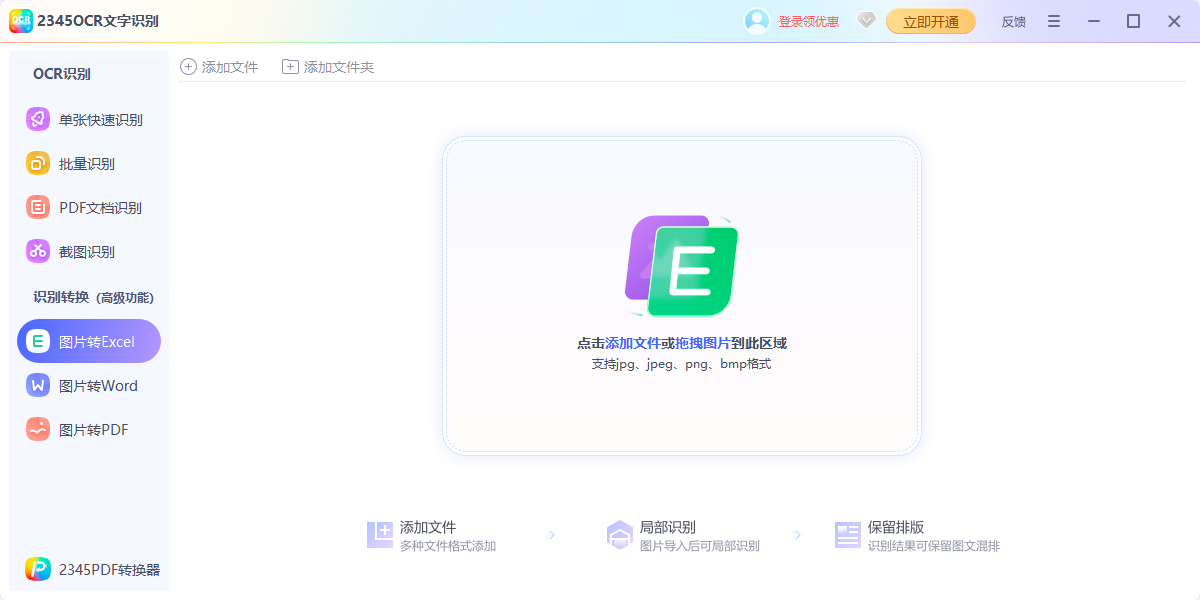
Task: Select the currently active 图片转Excel tab
Action: [x=88, y=340]
